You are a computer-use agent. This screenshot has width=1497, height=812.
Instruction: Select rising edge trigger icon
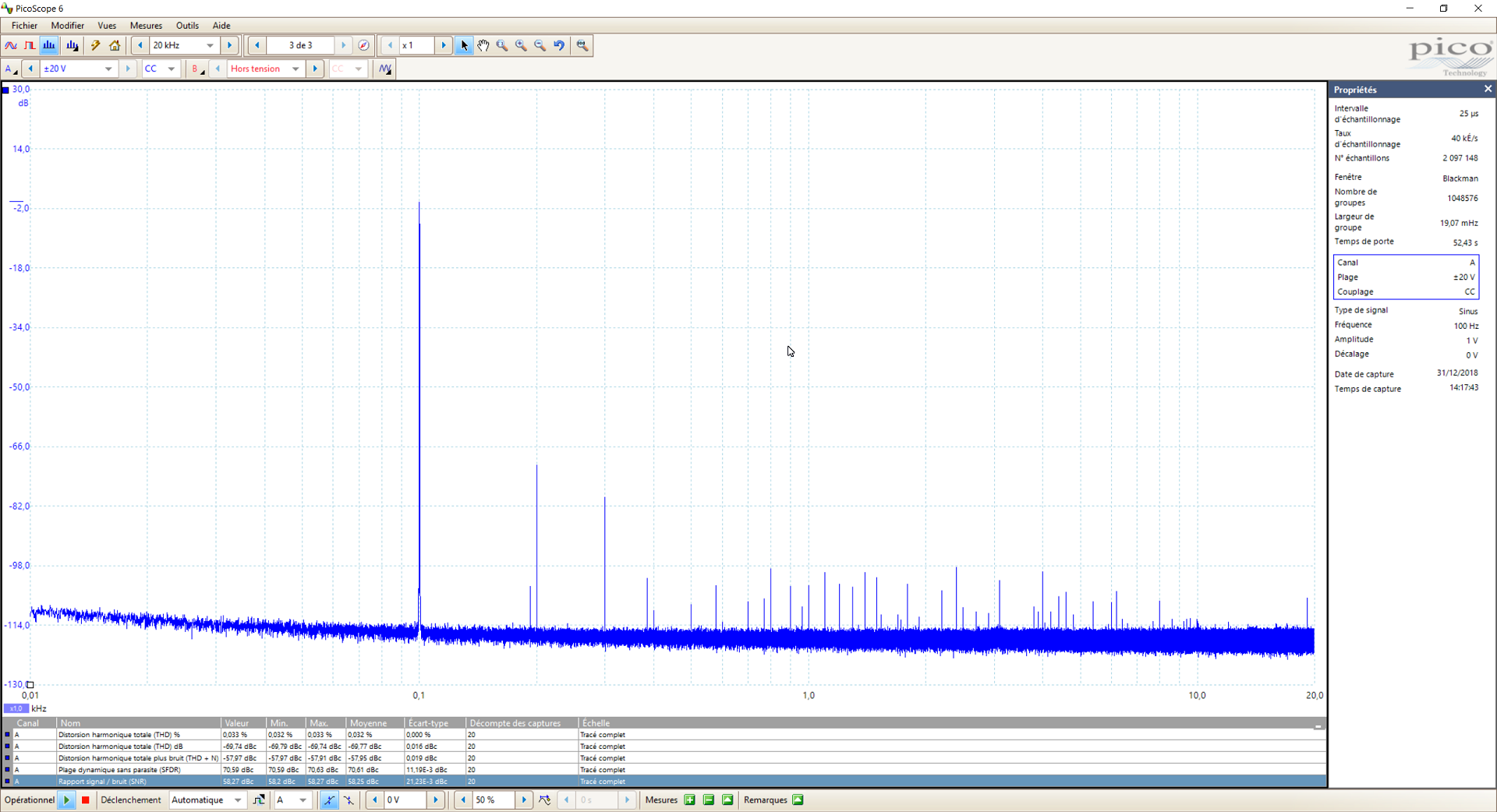(x=329, y=800)
